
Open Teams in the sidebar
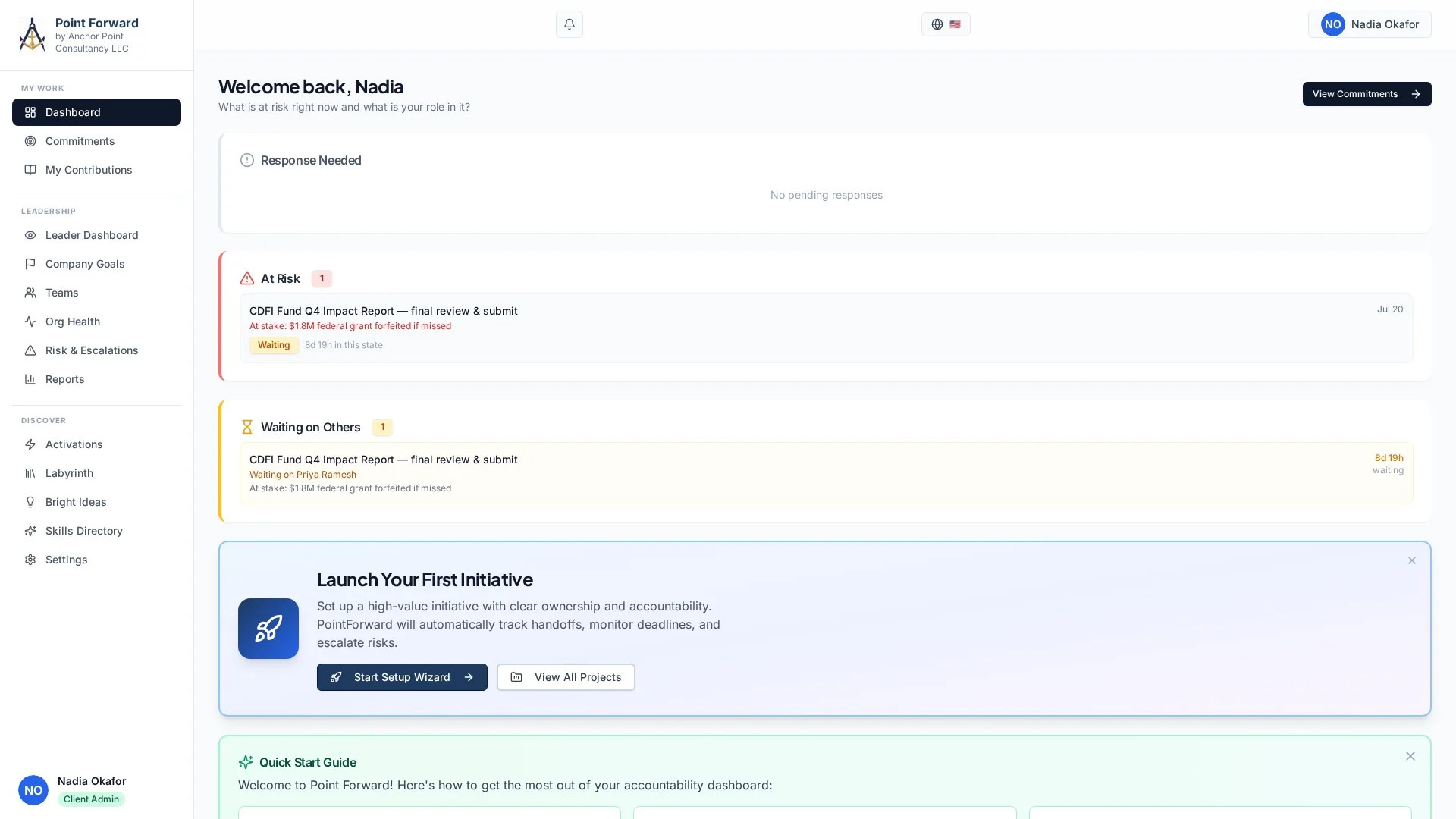click(96, 293)
